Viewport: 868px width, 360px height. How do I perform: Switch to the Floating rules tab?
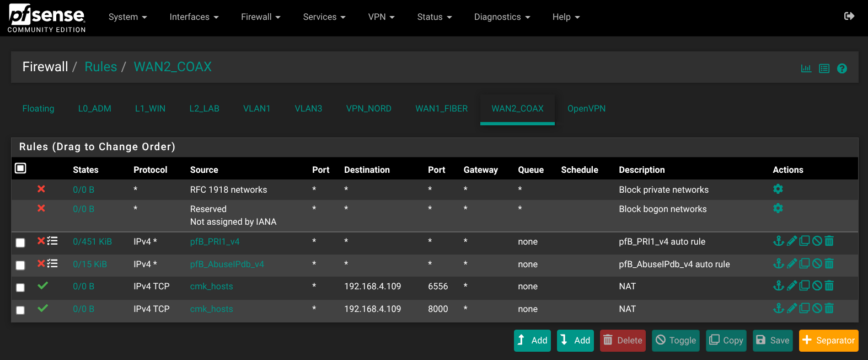(38, 109)
